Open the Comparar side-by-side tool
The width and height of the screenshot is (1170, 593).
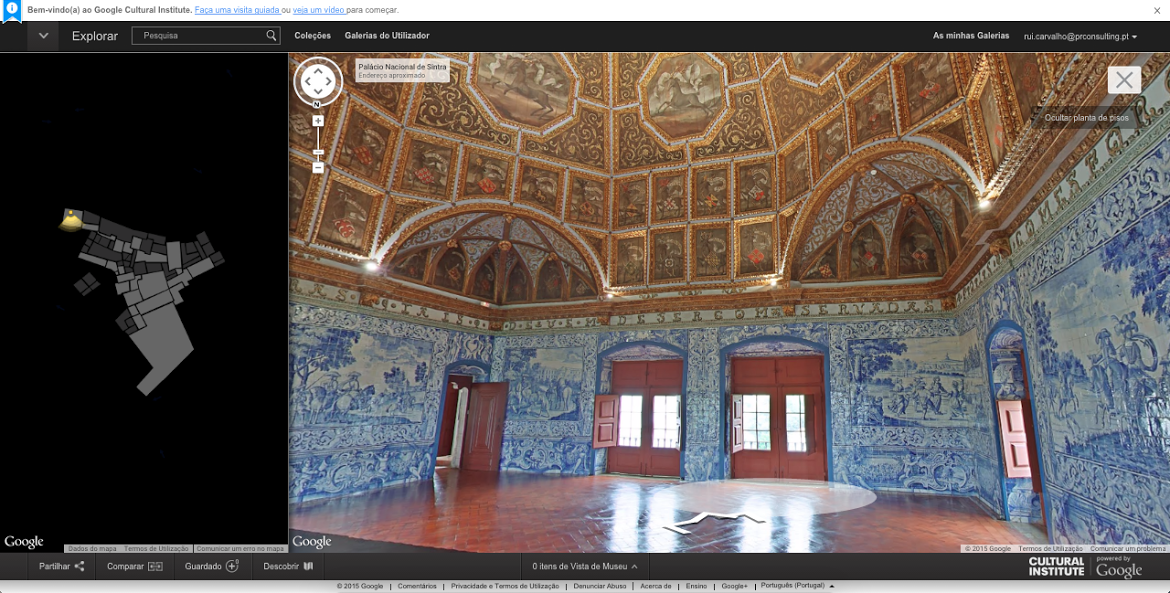(134, 566)
